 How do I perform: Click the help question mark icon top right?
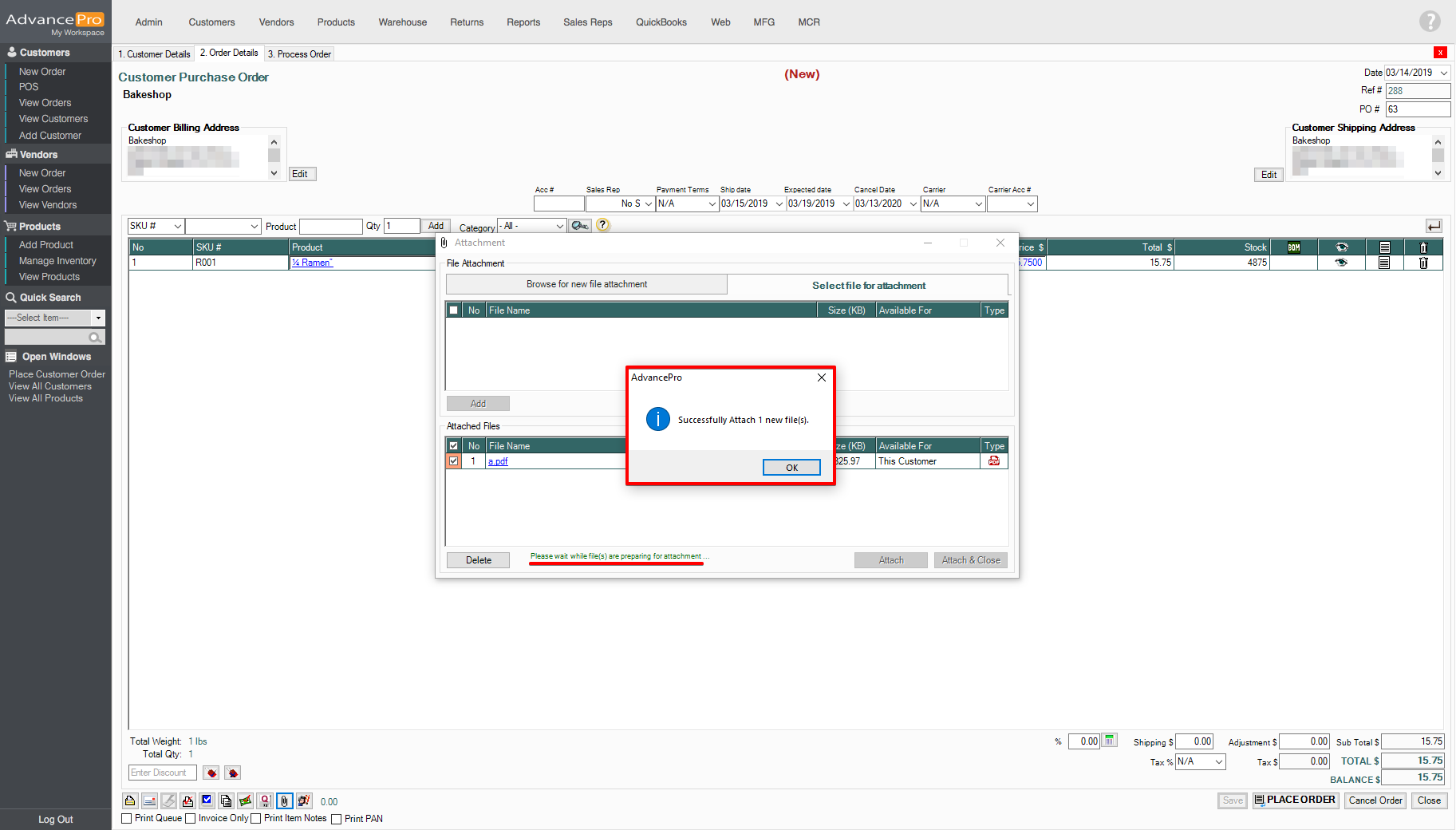[1430, 22]
